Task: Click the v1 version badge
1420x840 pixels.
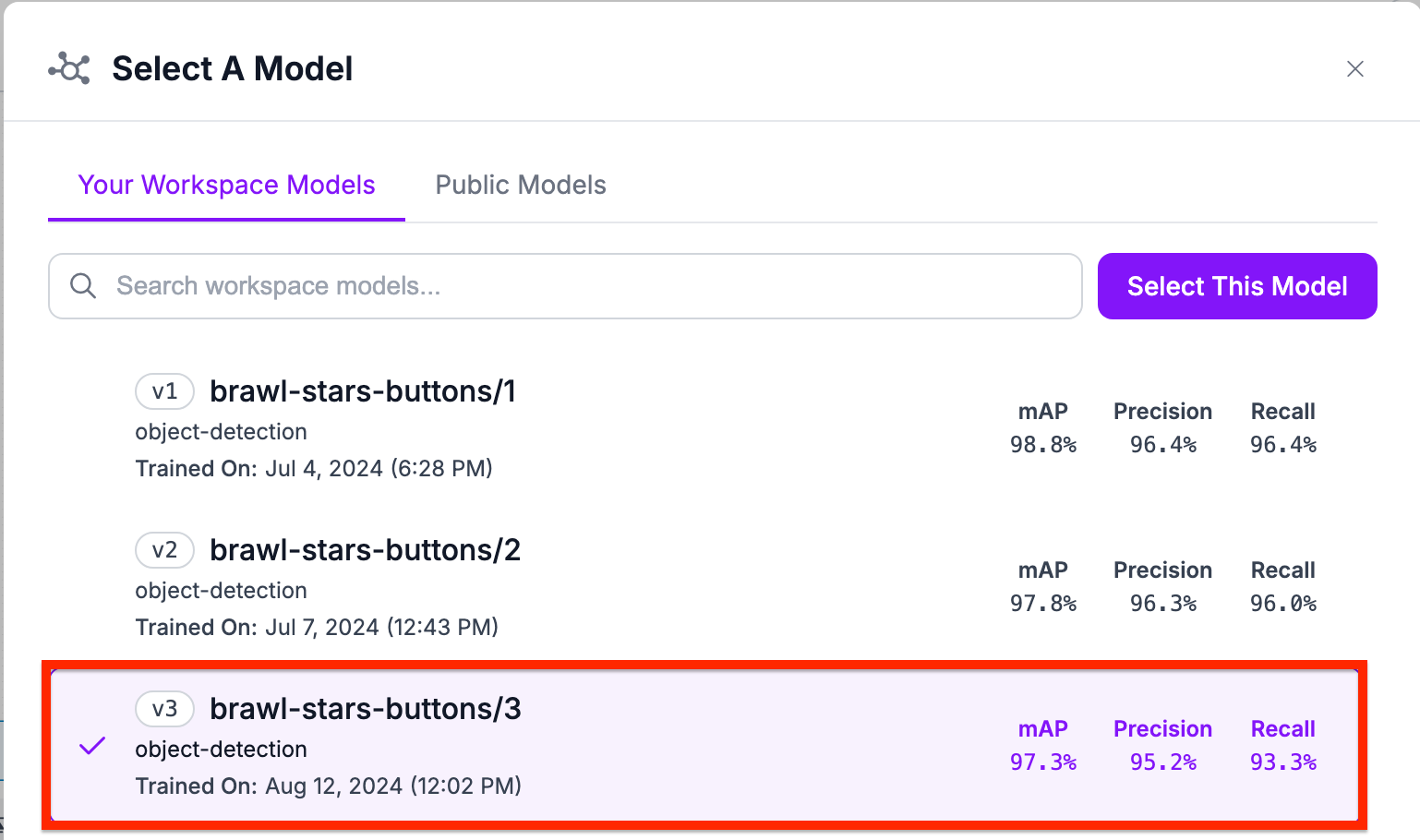Action: point(164,391)
